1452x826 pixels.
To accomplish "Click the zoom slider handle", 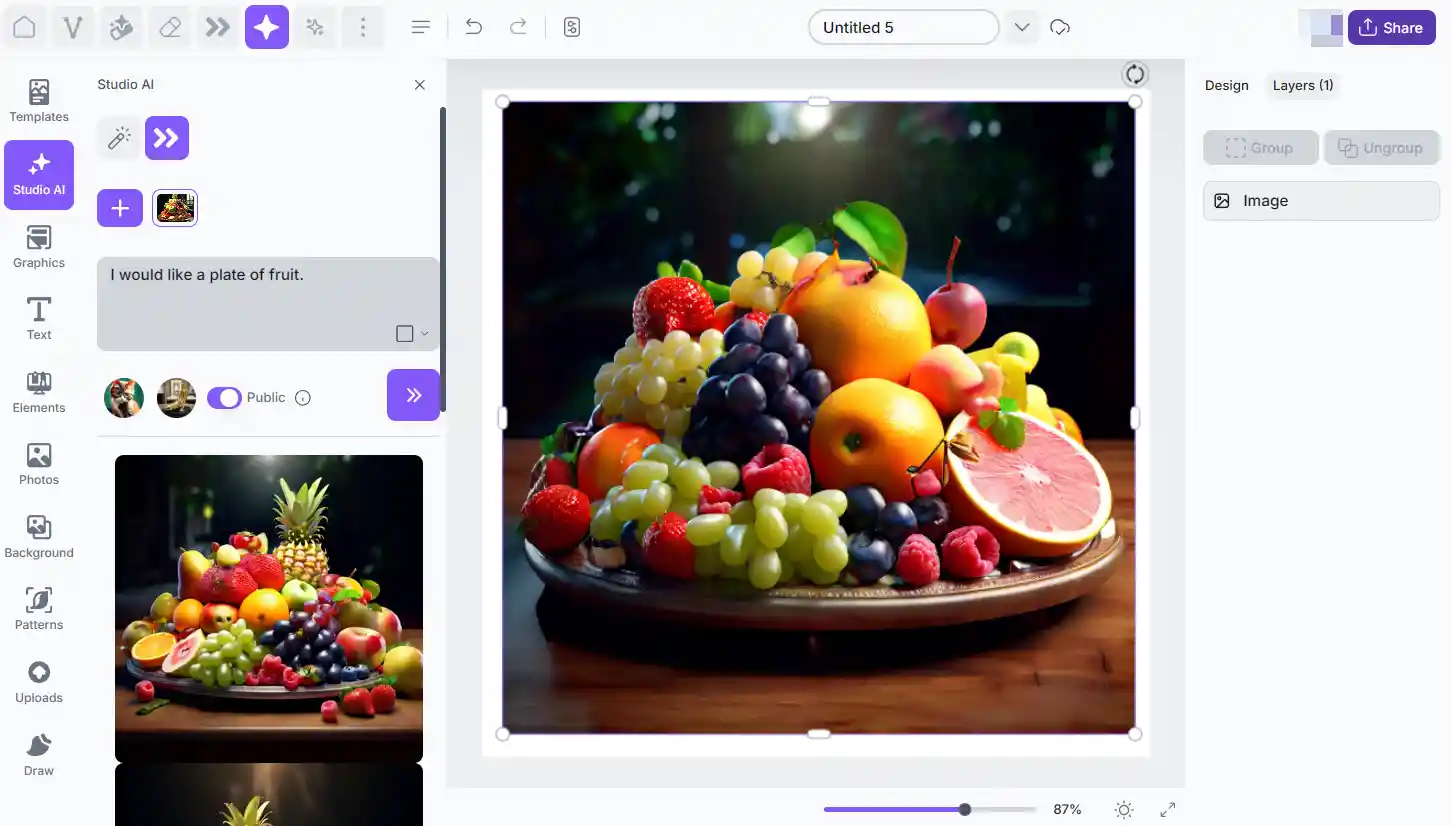I will coord(964,810).
